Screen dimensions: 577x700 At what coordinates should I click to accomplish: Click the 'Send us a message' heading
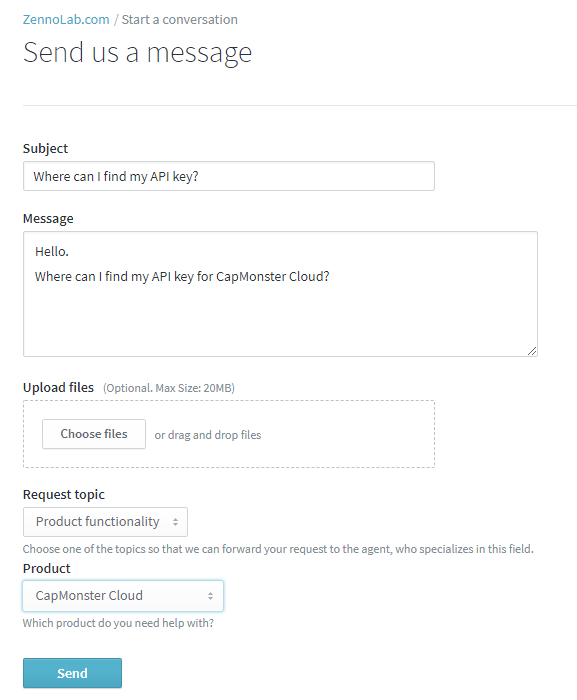click(x=138, y=53)
